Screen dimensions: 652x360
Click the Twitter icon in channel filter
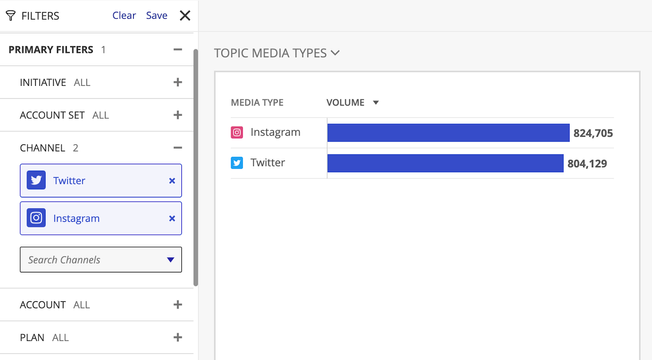[36, 180]
